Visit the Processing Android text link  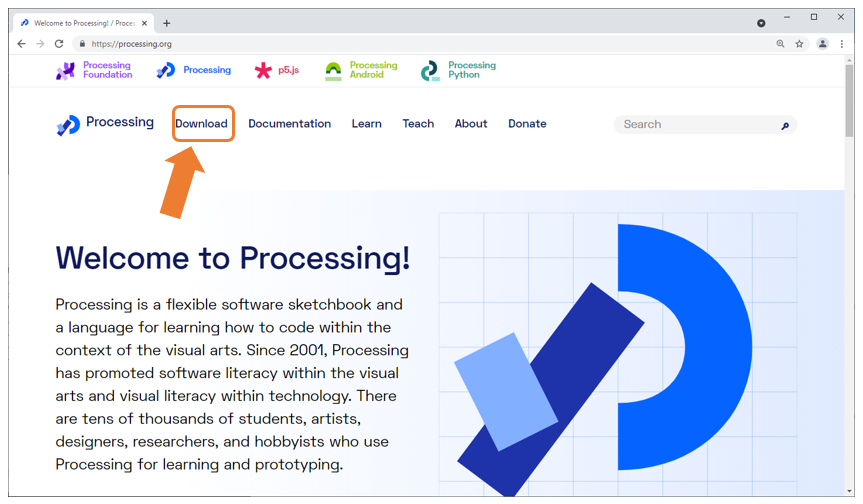coord(373,70)
